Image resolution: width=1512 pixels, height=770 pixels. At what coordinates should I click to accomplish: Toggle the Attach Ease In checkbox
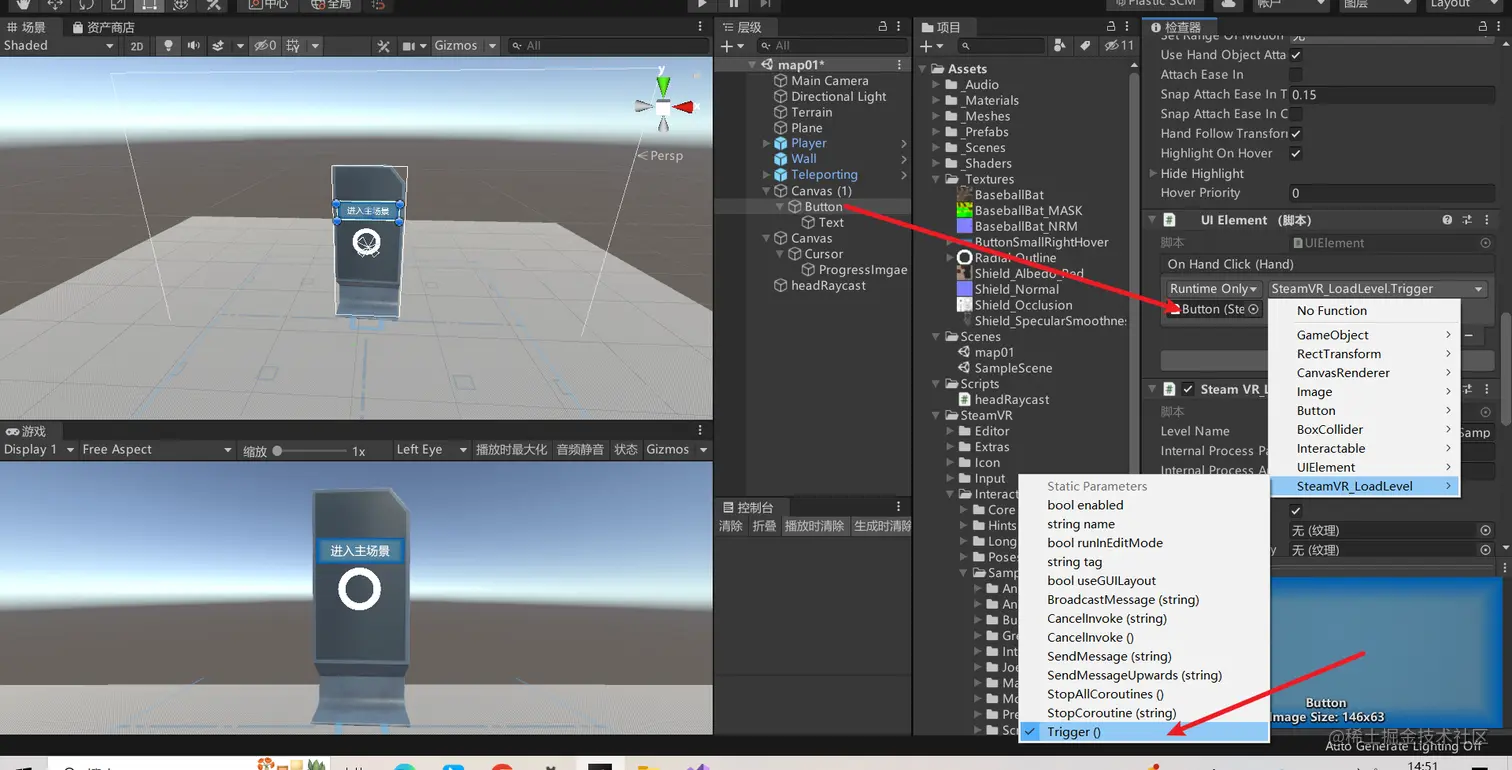[x=1296, y=75]
